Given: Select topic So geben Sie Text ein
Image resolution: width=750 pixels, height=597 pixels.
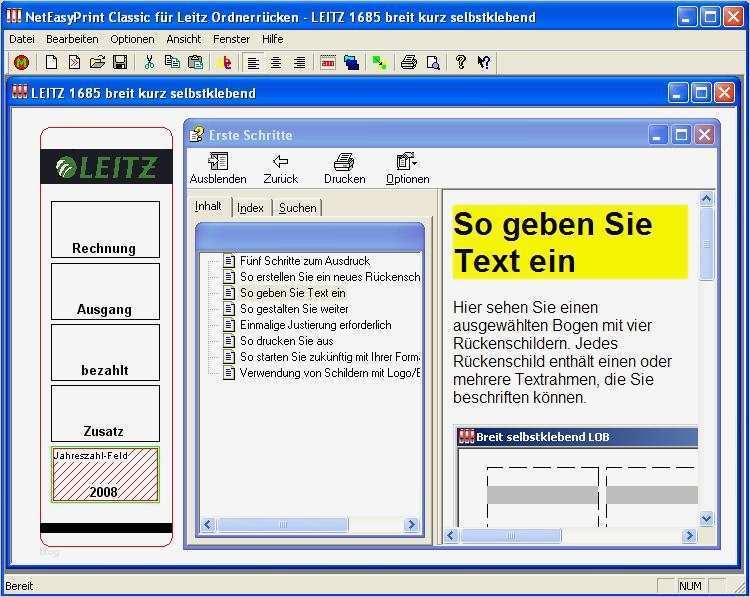Looking at the screenshot, I should [292, 293].
